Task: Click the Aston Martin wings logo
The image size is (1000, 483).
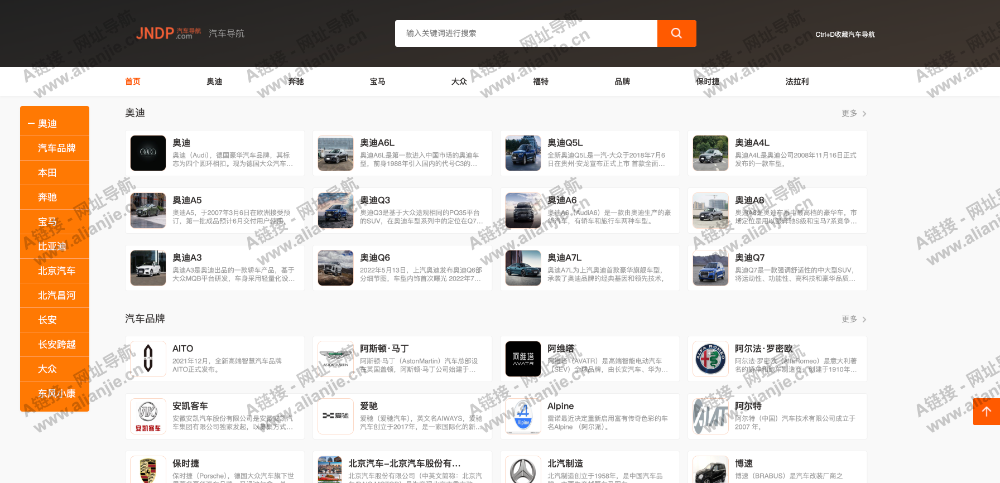Action: pos(335,359)
